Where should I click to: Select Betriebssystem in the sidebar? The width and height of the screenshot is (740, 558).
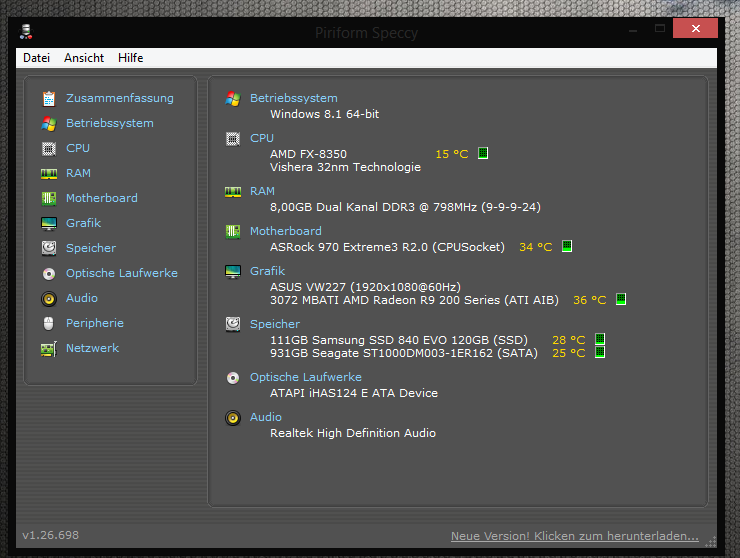click(110, 123)
